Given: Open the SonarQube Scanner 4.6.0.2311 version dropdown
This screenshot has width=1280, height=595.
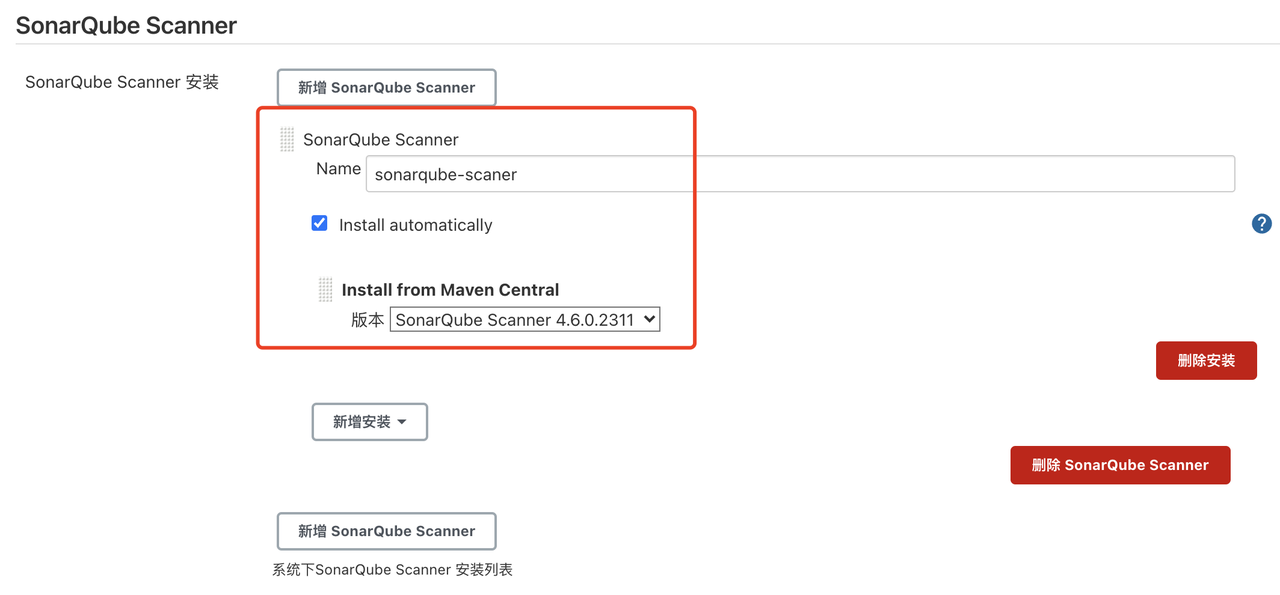Looking at the screenshot, I should 524,320.
